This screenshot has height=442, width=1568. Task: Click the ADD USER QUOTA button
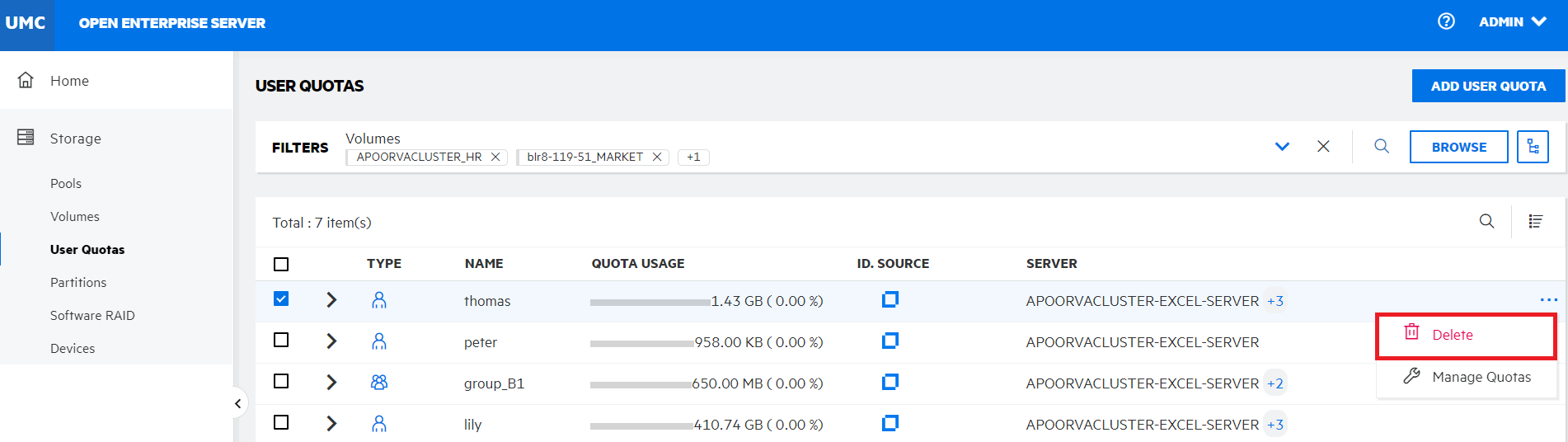1487,86
